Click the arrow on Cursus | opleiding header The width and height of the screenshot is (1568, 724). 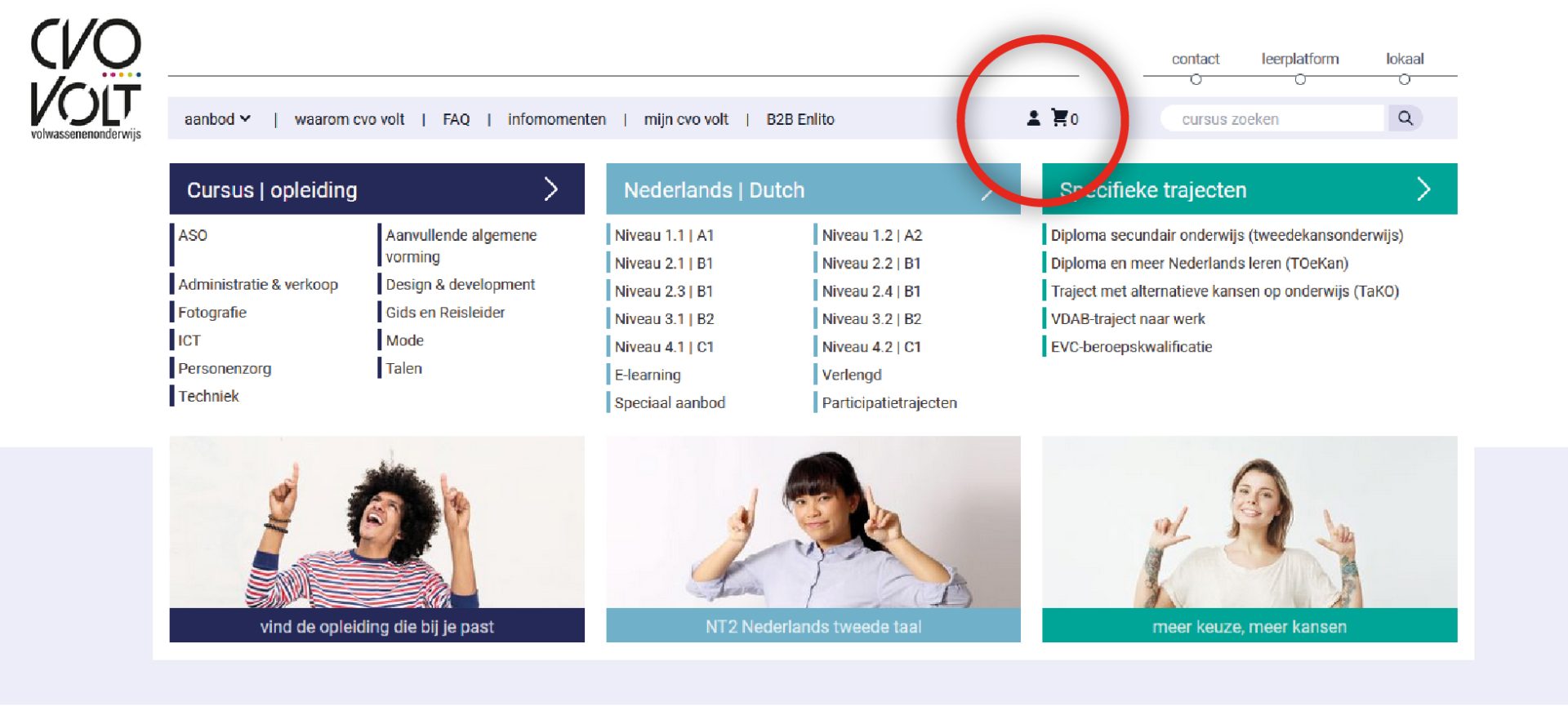(551, 189)
